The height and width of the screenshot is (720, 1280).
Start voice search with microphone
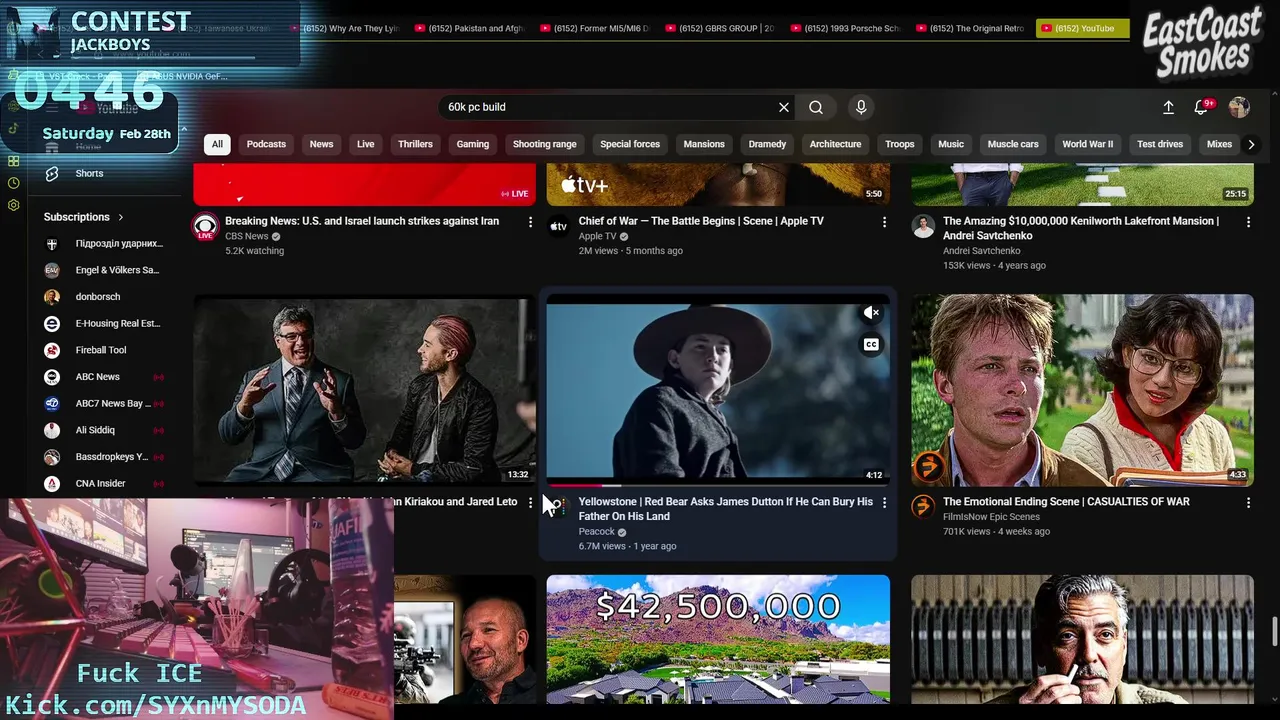coord(861,107)
